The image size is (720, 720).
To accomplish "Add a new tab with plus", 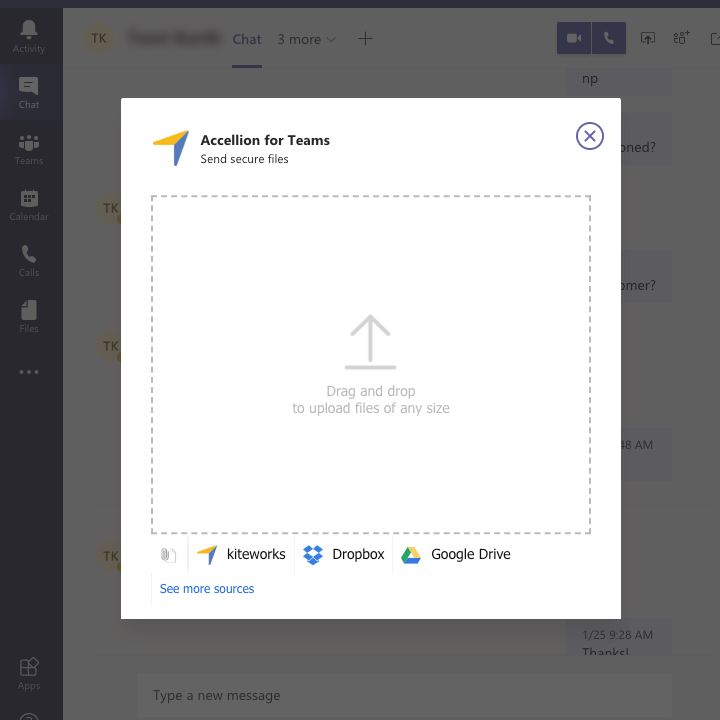I will point(365,39).
